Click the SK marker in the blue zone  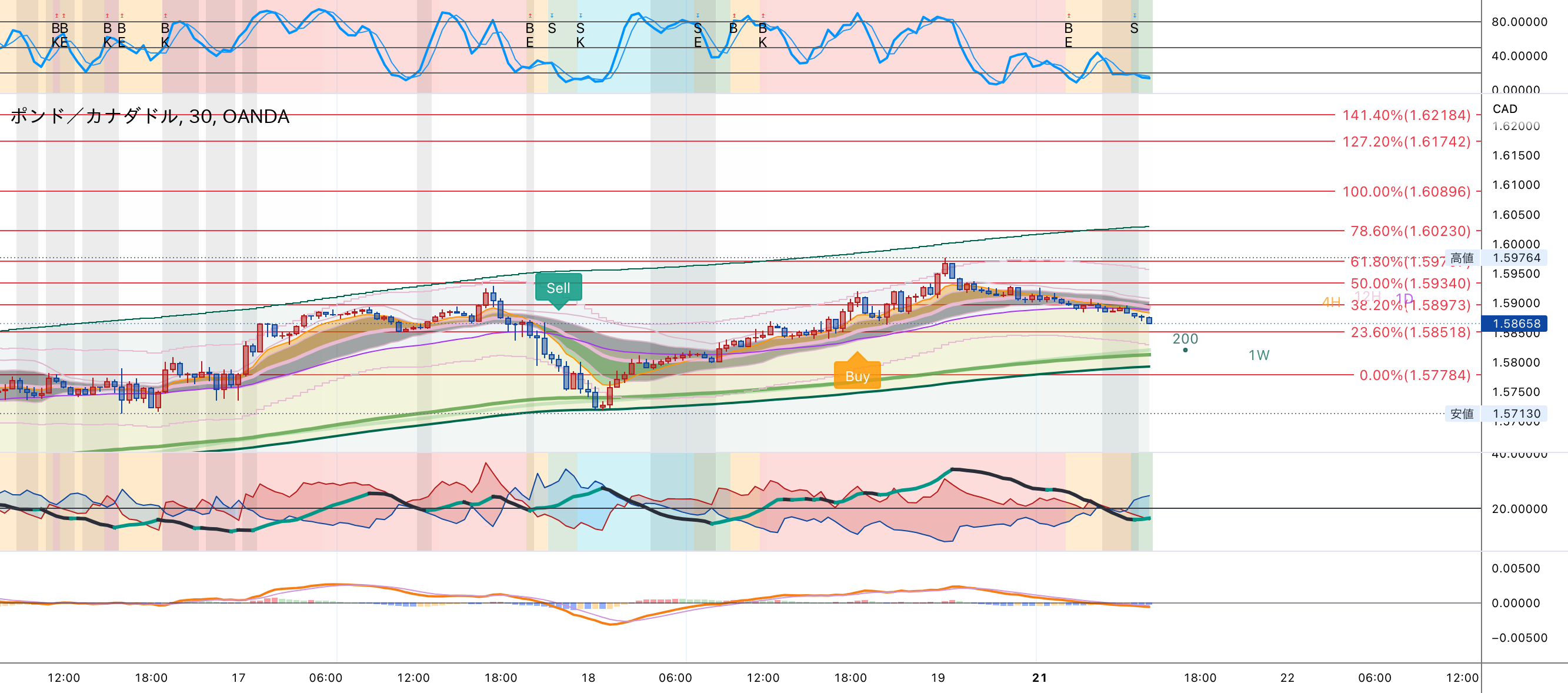click(580, 35)
